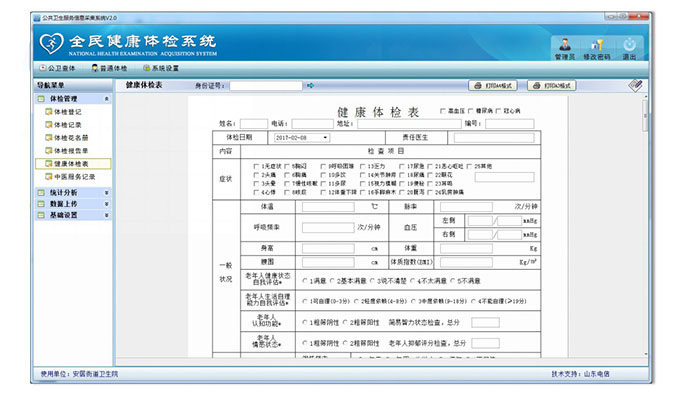Click the 打印A3格式 printer button
The image size is (681, 394).
pos(552,86)
